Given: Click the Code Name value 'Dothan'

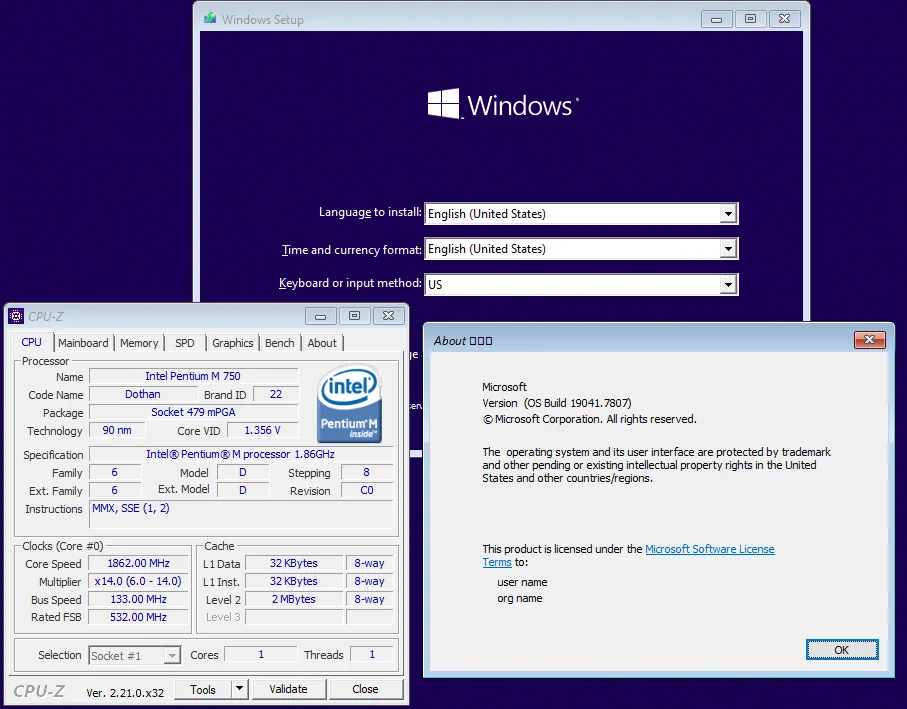Looking at the screenshot, I should [143, 394].
